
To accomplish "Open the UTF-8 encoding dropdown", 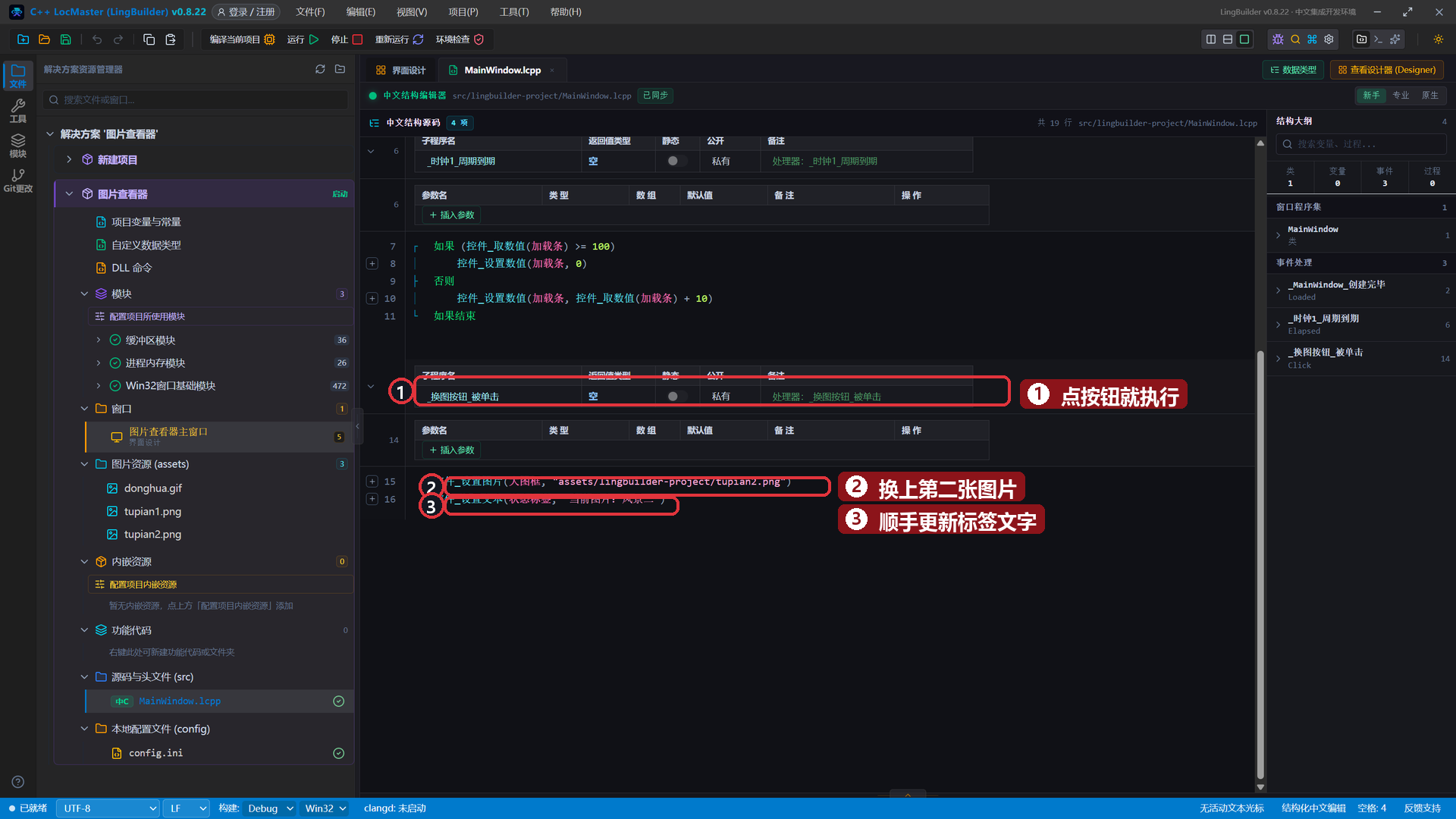I will pyautogui.click(x=108, y=808).
